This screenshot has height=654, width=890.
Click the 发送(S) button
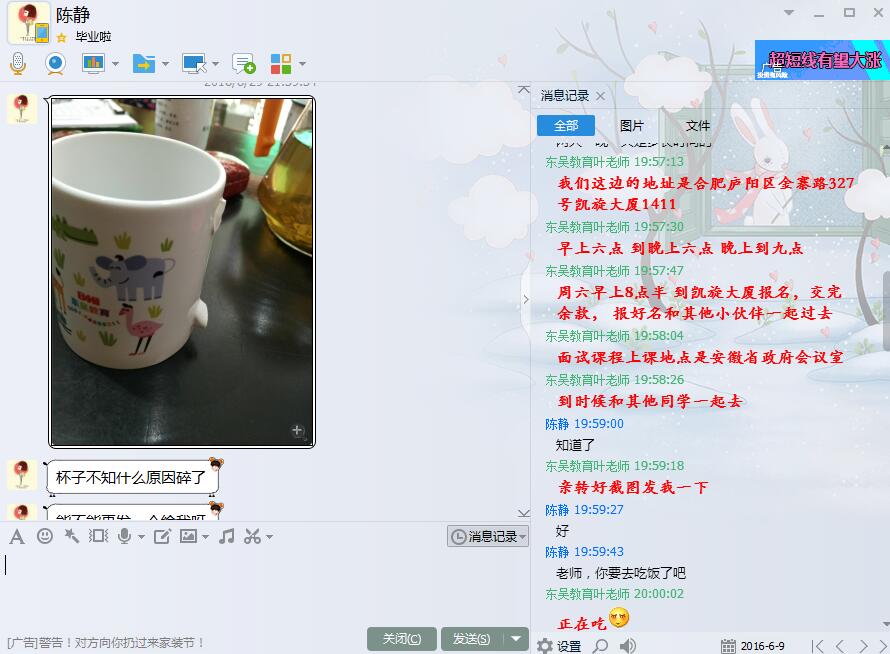click(471, 639)
